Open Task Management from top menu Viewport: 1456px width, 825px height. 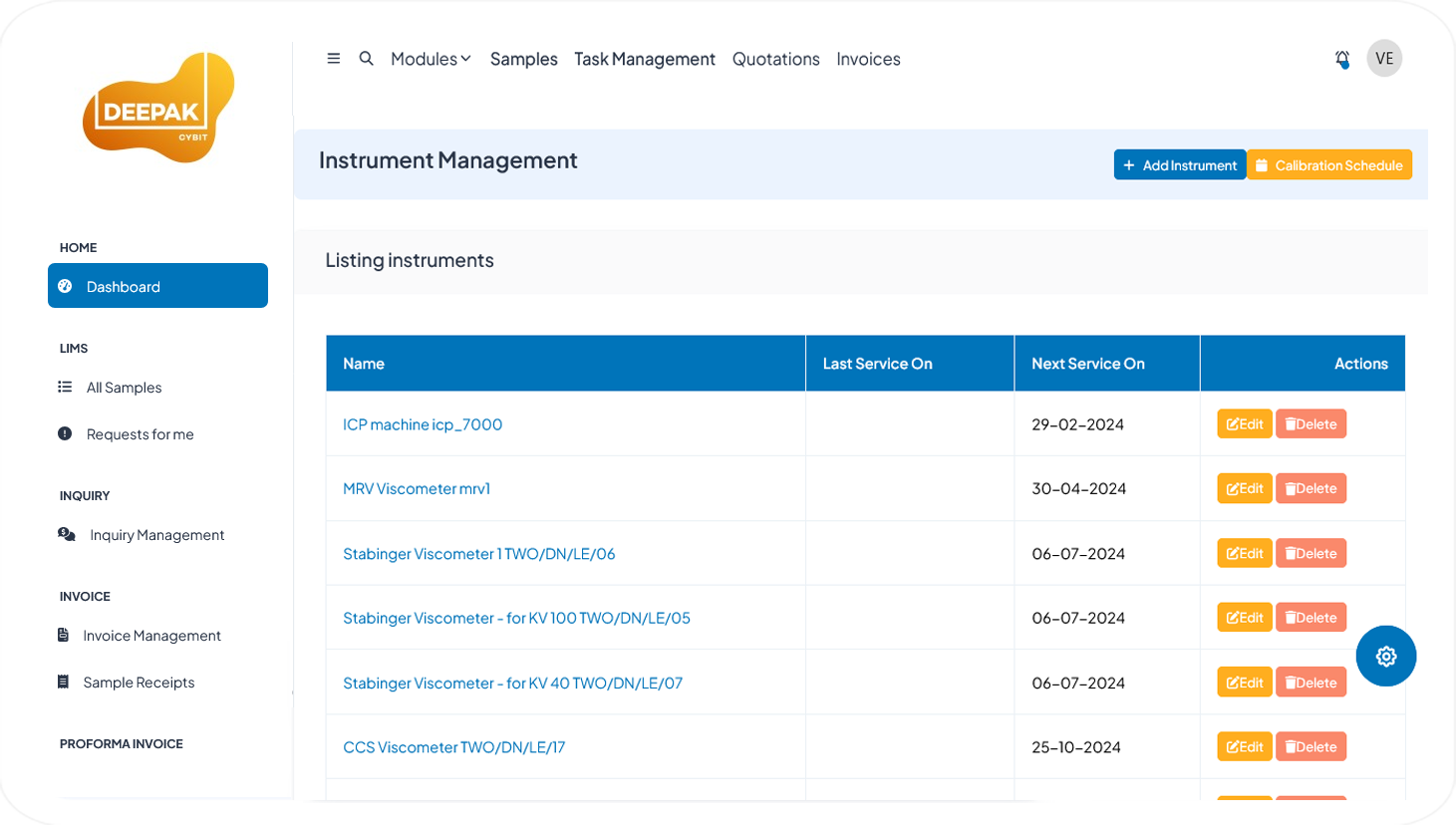coord(644,59)
